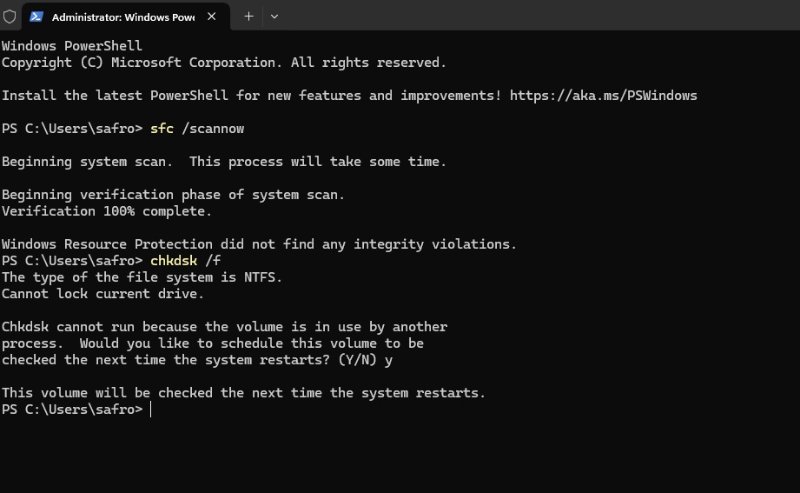Click the empty title bar area
This screenshot has height=493, width=800.
tap(540, 16)
